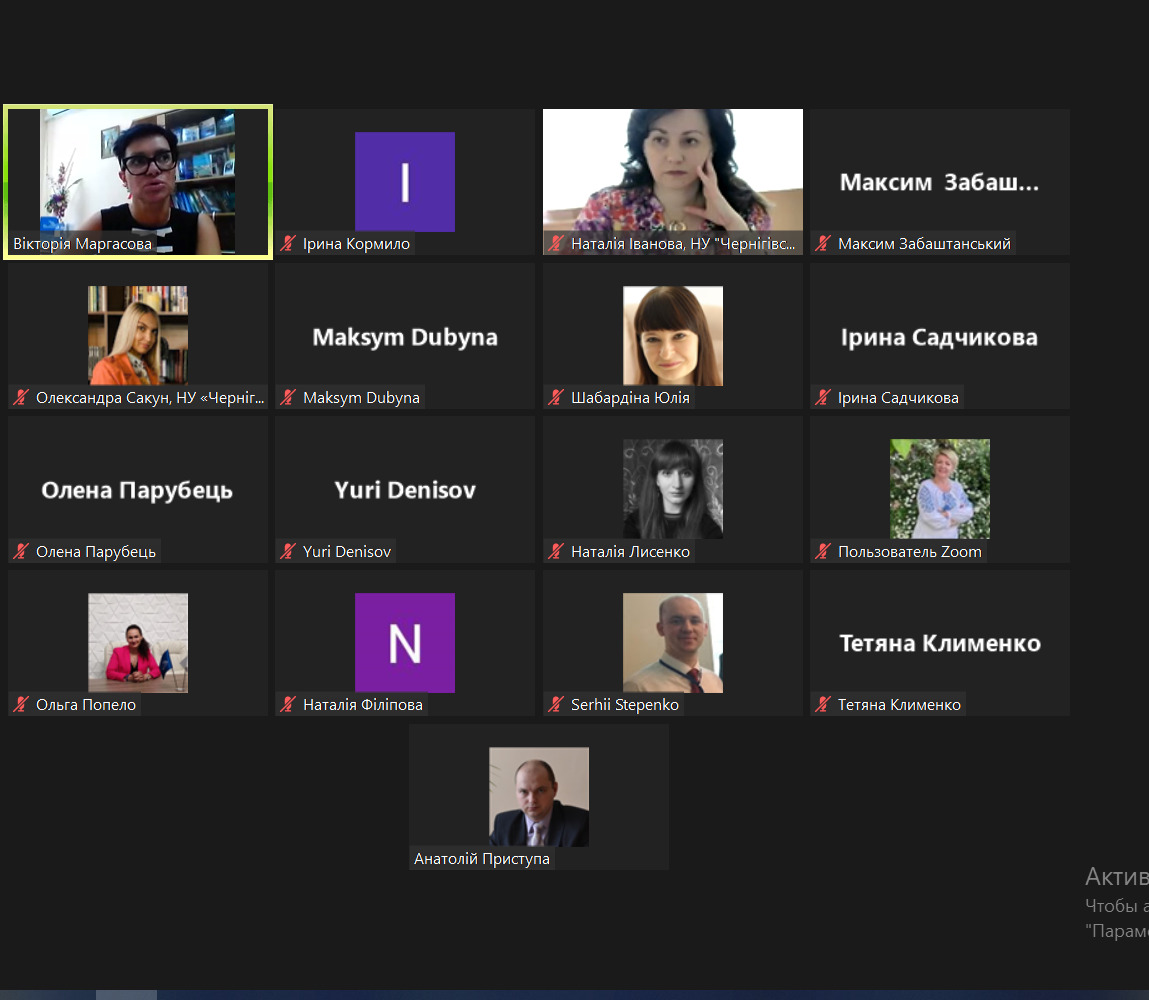Click the large "Yuri Denisov" name text

405,490
